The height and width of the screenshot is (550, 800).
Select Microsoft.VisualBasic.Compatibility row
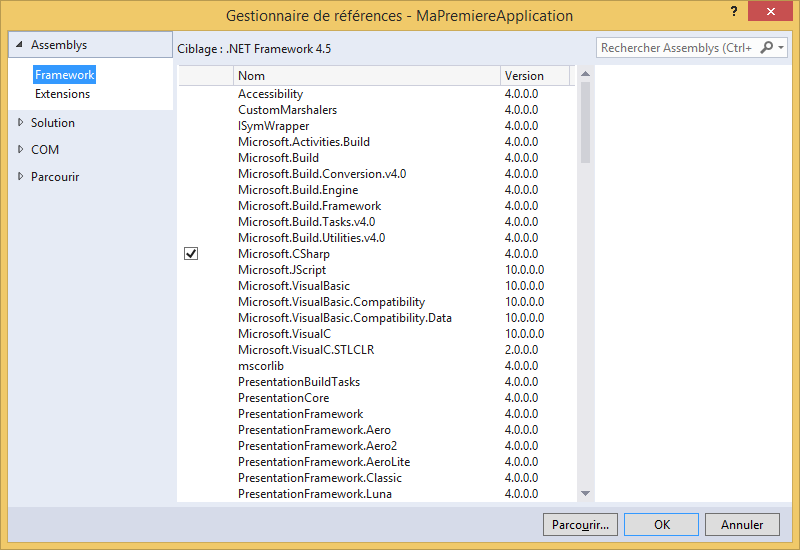pyautogui.click(x=377, y=302)
